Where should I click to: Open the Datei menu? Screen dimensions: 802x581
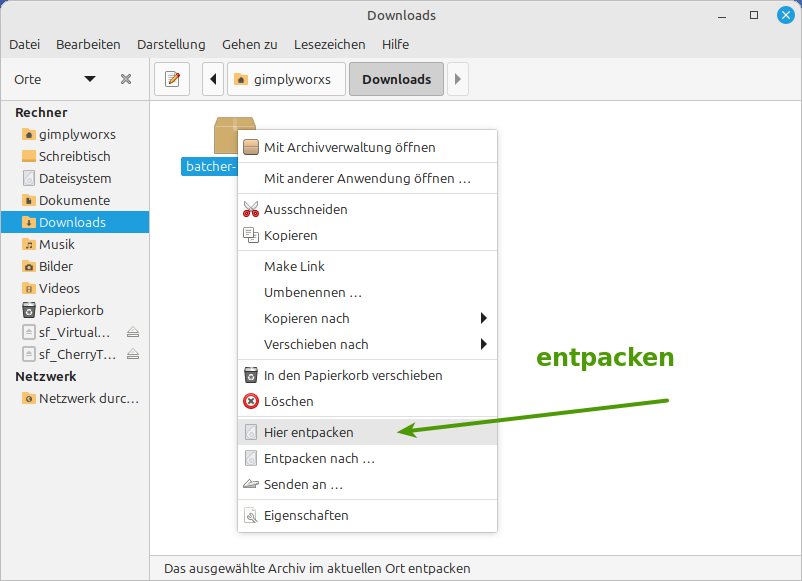click(x=25, y=44)
